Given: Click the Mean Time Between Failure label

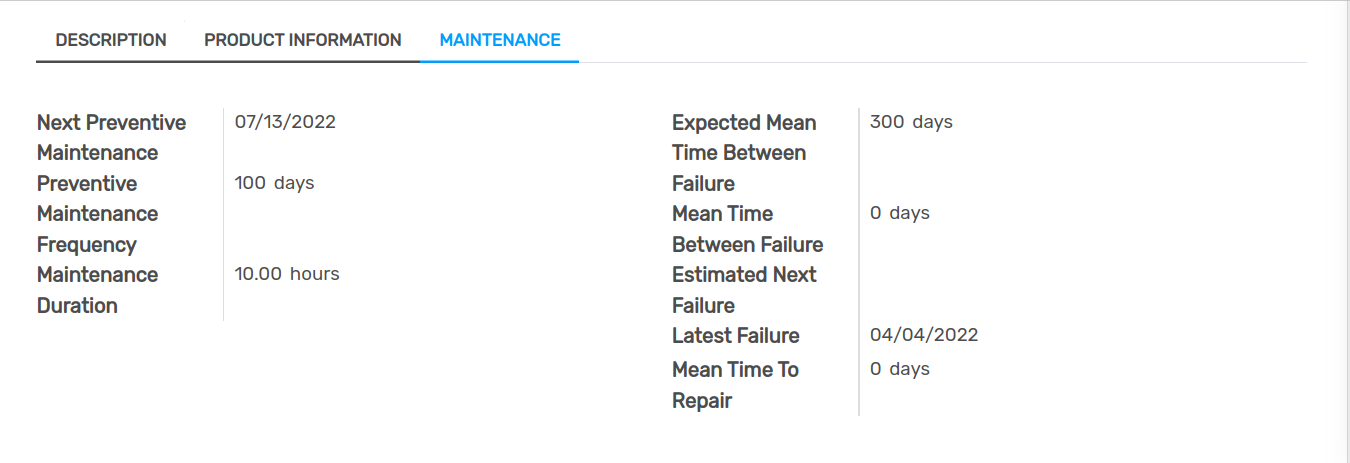Looking at the screenshot, I should (x=747, y=229).
